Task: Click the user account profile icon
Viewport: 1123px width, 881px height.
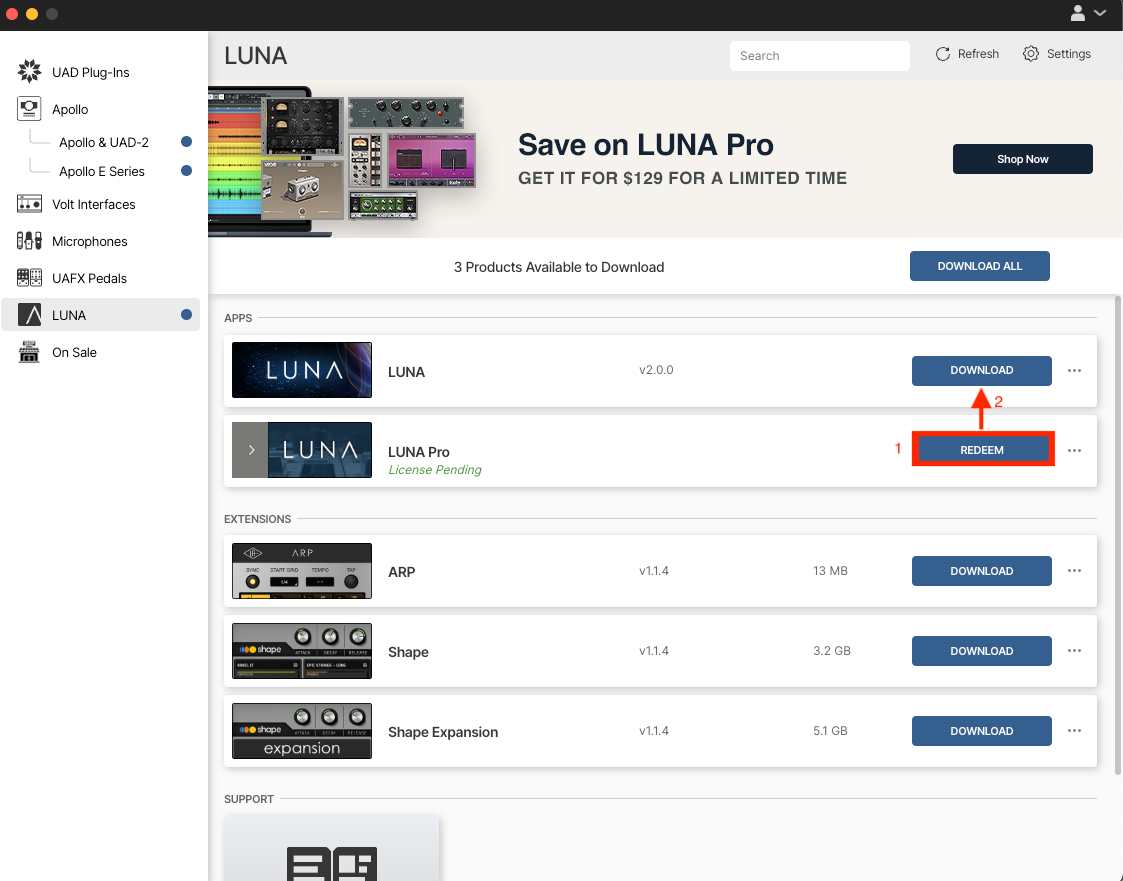Action: (1077, 13)
